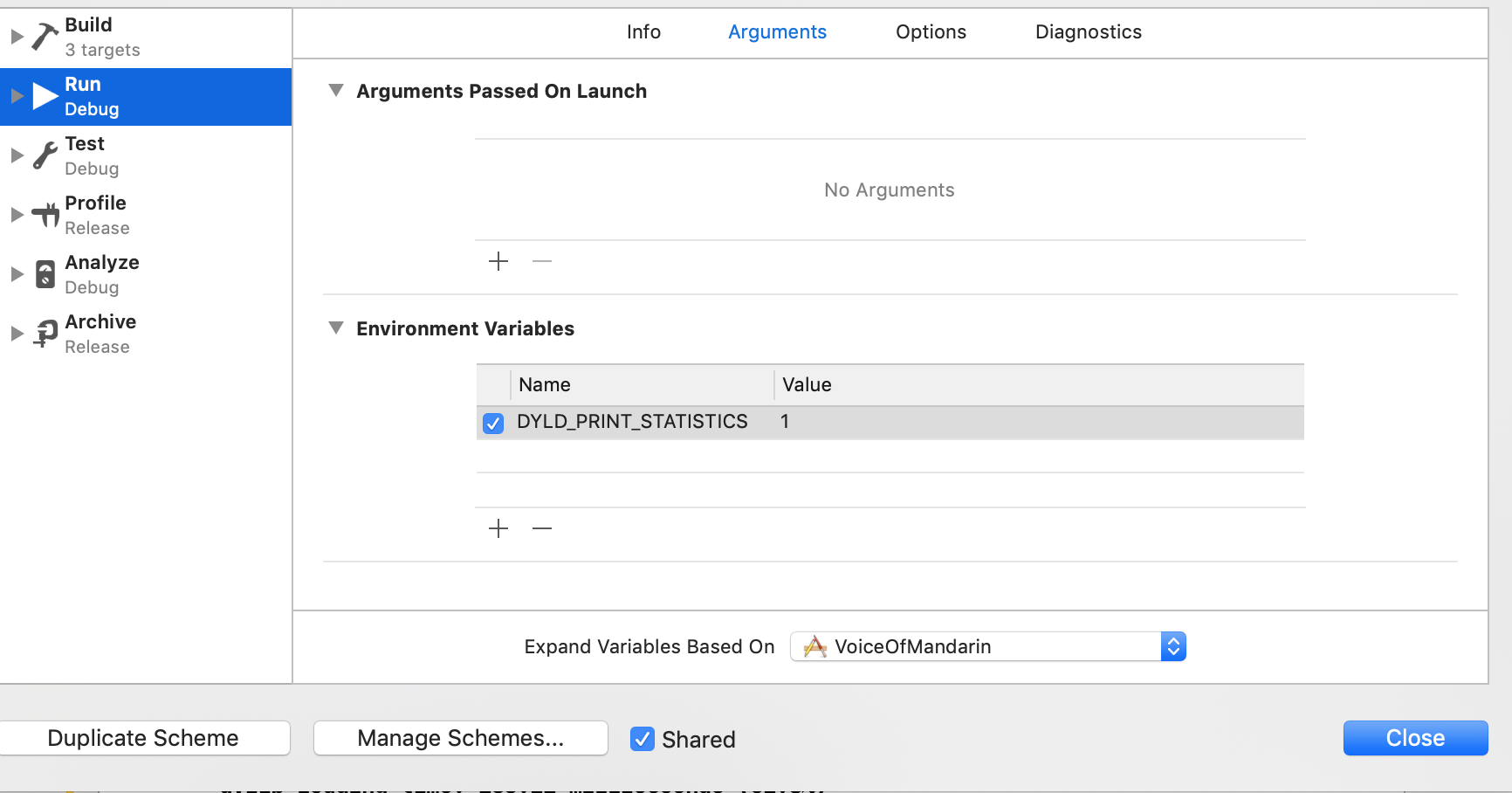This screenshot has width=1512, height=793.
Task: Click the Run play icon
Action: (x=45, y=96)
